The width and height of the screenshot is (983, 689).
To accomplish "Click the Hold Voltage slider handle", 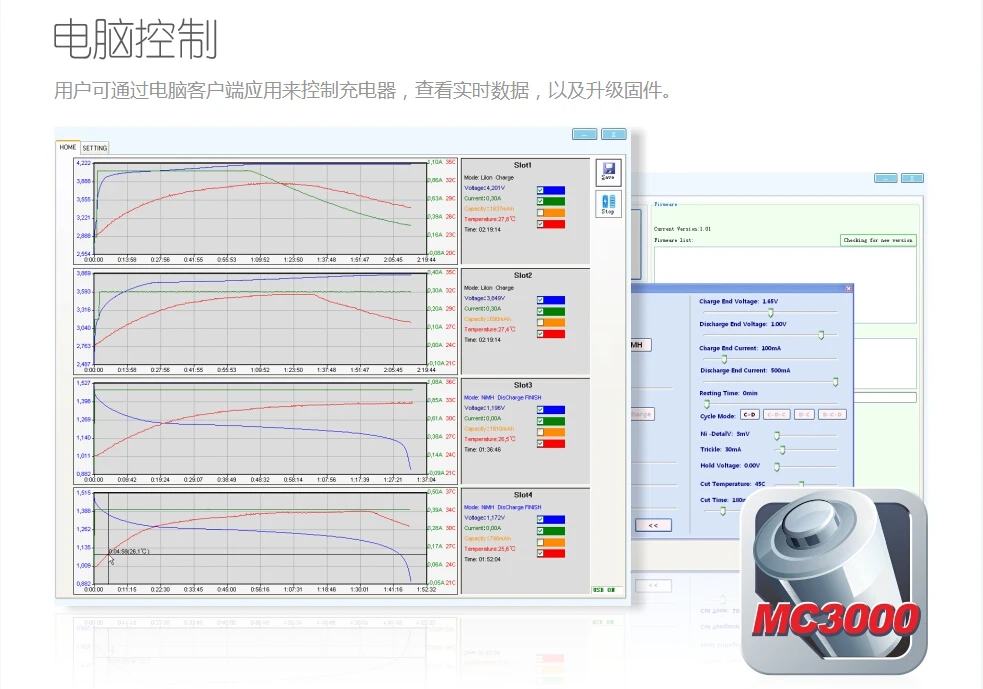I will [777, 466].
